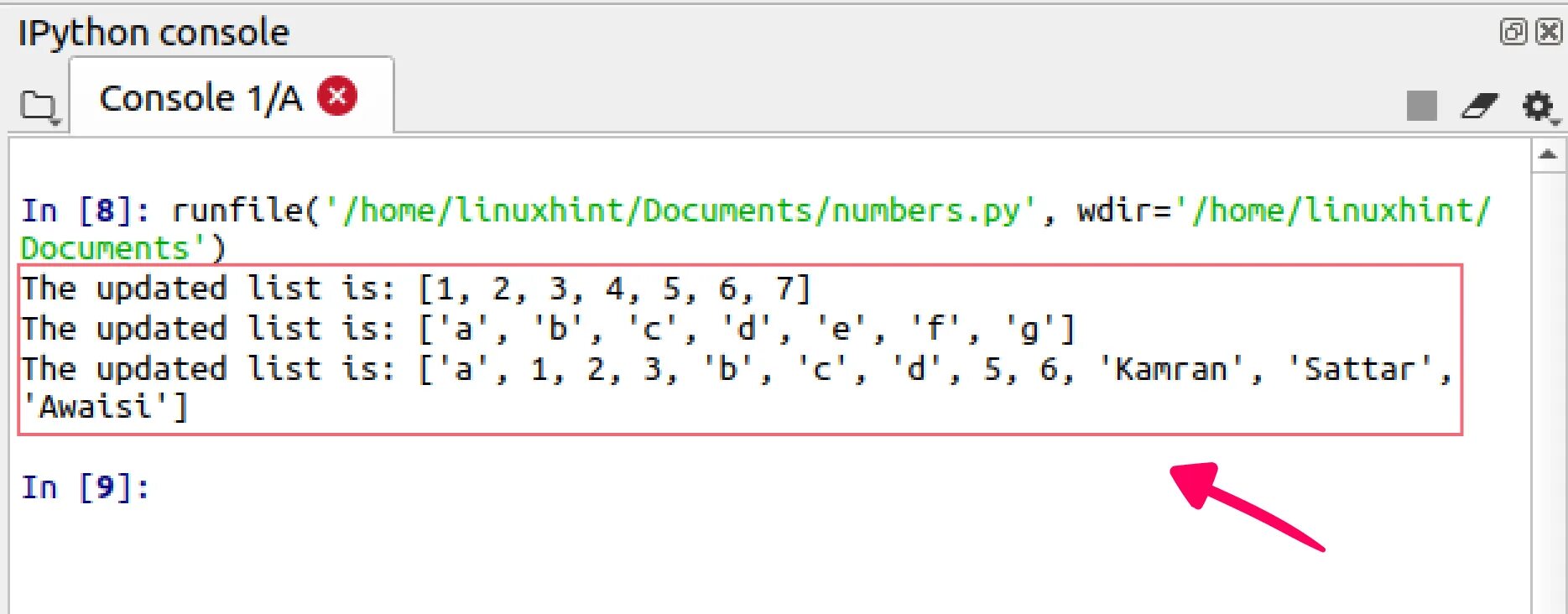This screenshot has width=1568, height=614.
Task: Click the 'IPython console' pane title
Action: click(x=154, y=33)
